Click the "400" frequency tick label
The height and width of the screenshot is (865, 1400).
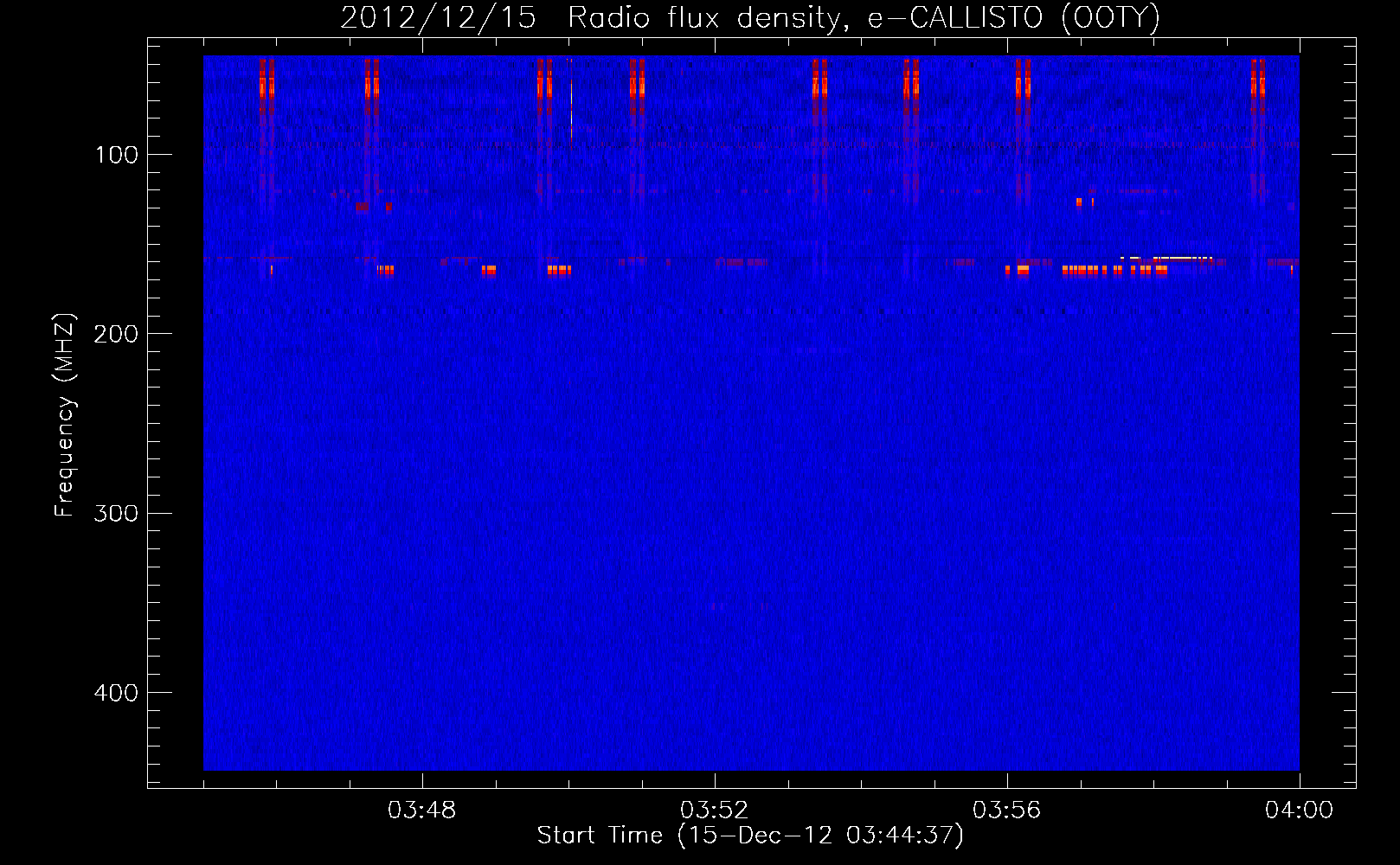tap(116, 693)
